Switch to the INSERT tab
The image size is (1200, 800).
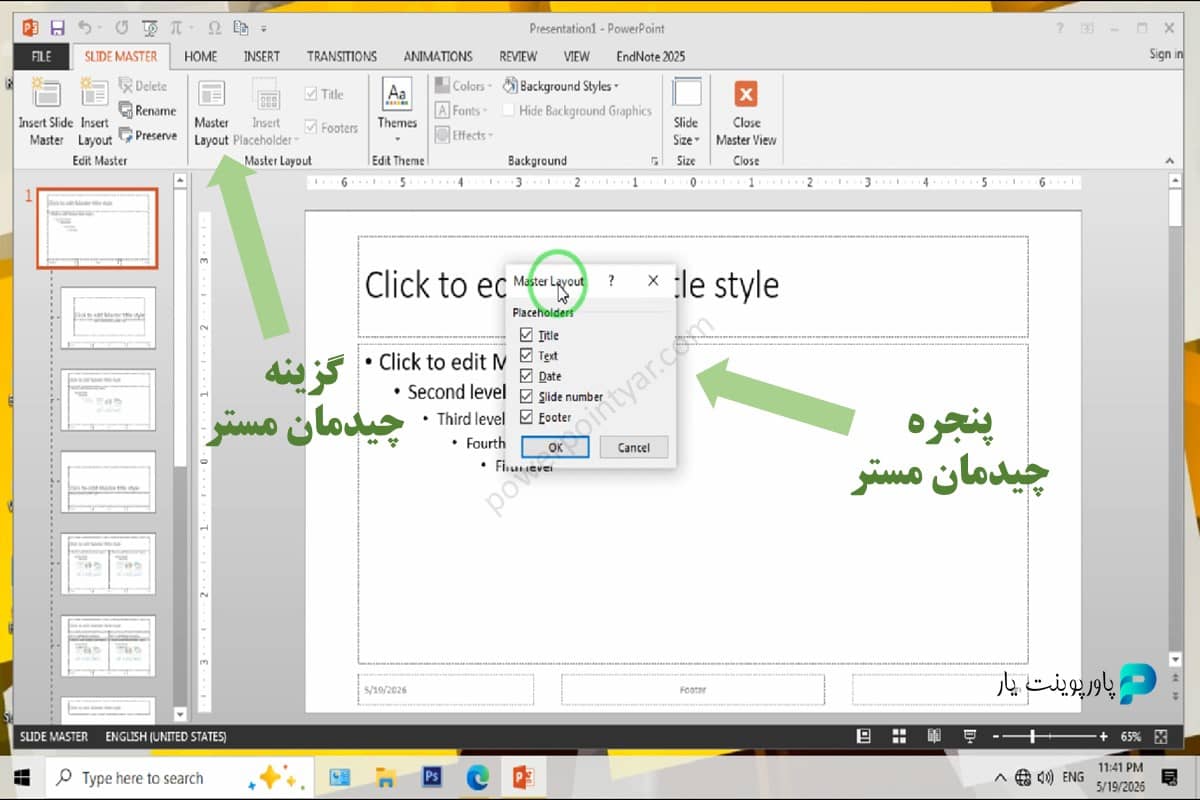coord(262,56)
